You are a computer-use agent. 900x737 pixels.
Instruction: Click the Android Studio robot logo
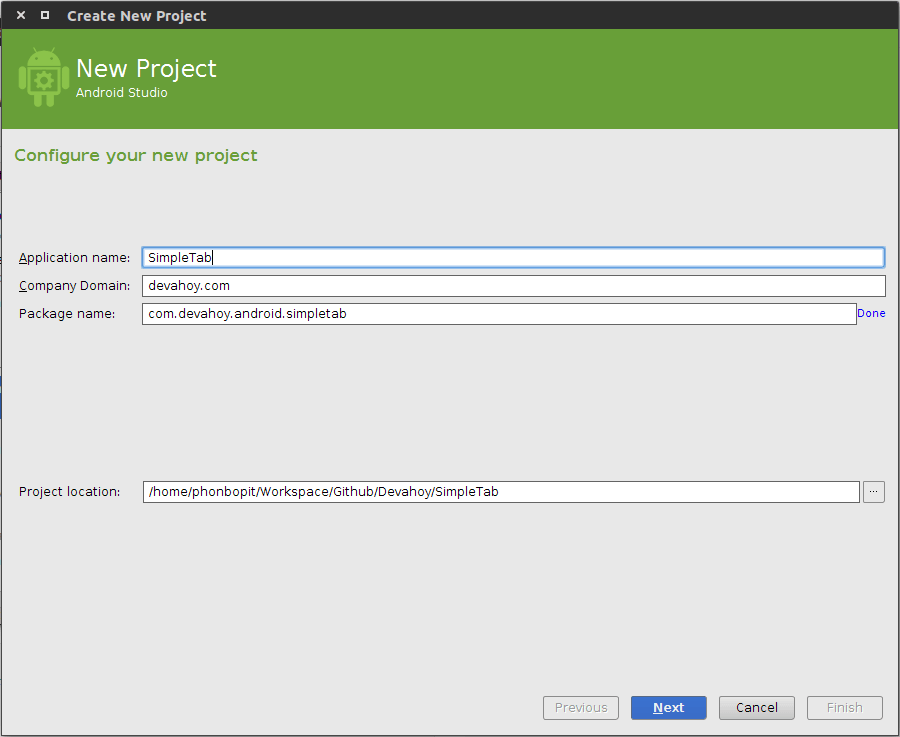(44, 77)
